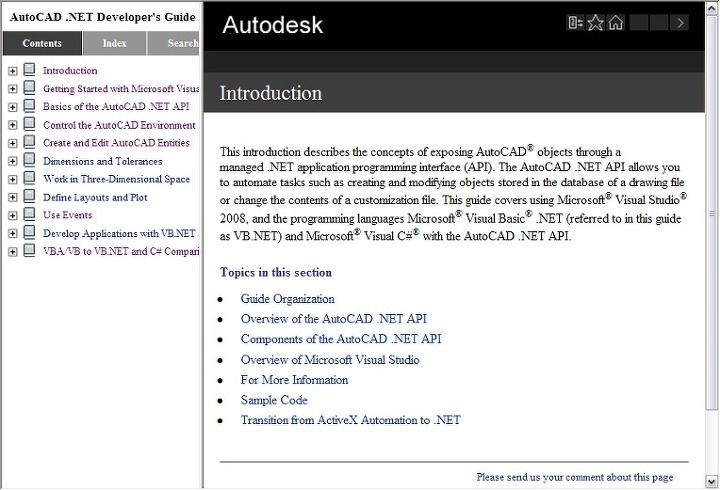Screen dimensions: 720x490
Task: Expand the Introduction tree node
Action: (12, 71)
